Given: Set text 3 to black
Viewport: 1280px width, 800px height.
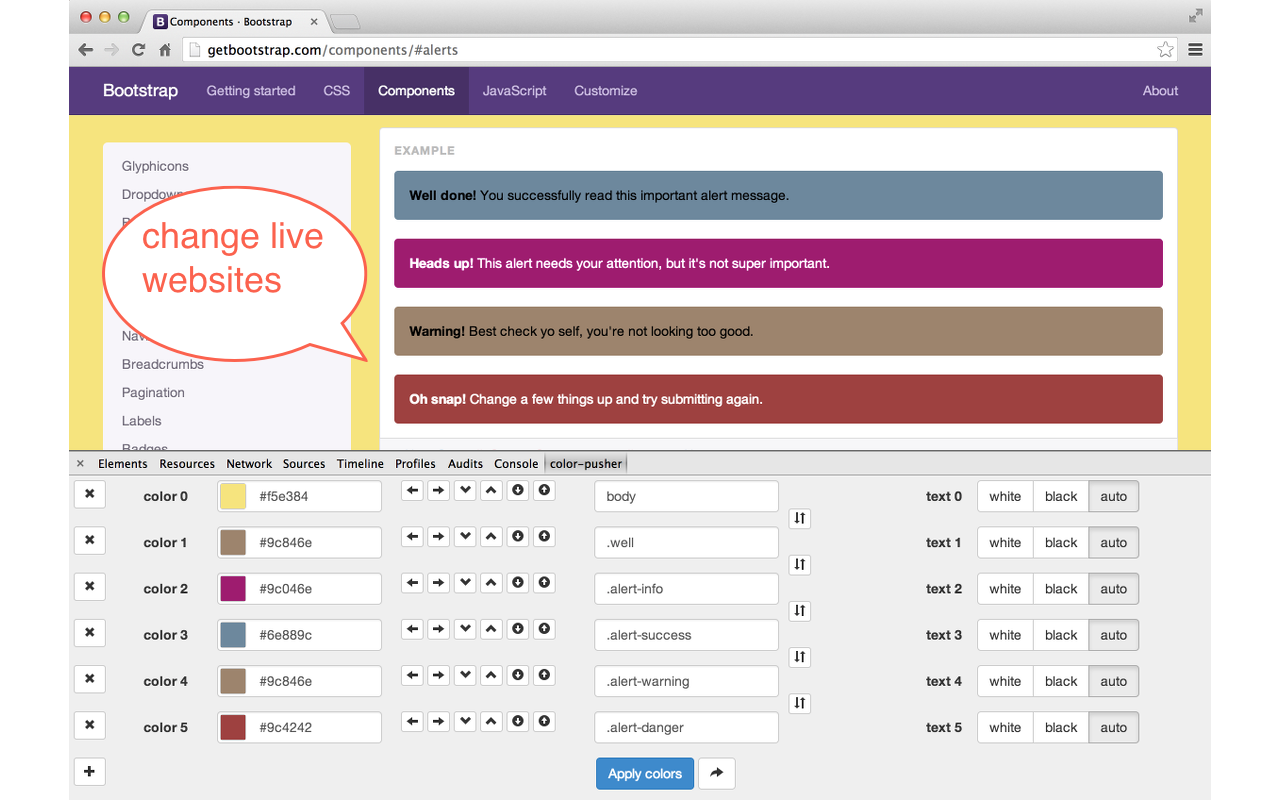Looking at the screenshot, I should (x=1061, y=635).
